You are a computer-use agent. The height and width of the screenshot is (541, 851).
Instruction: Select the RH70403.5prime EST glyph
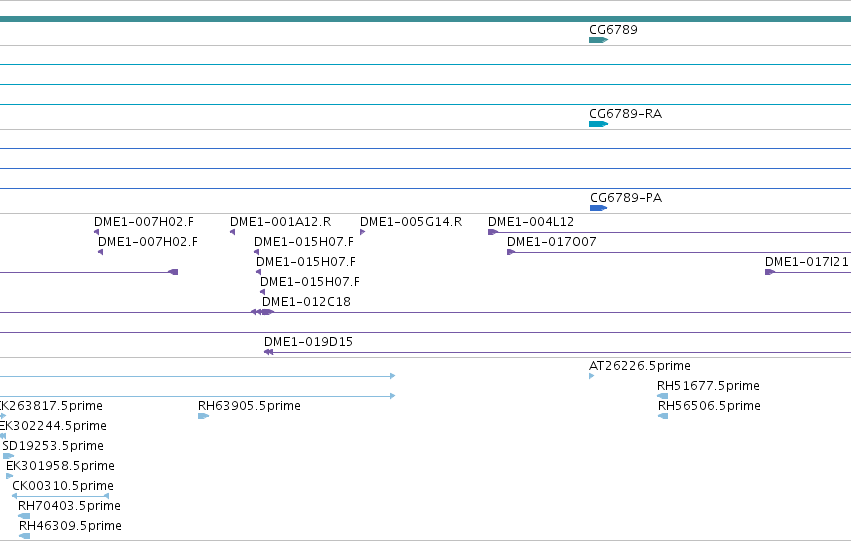[x=24, y=516]
